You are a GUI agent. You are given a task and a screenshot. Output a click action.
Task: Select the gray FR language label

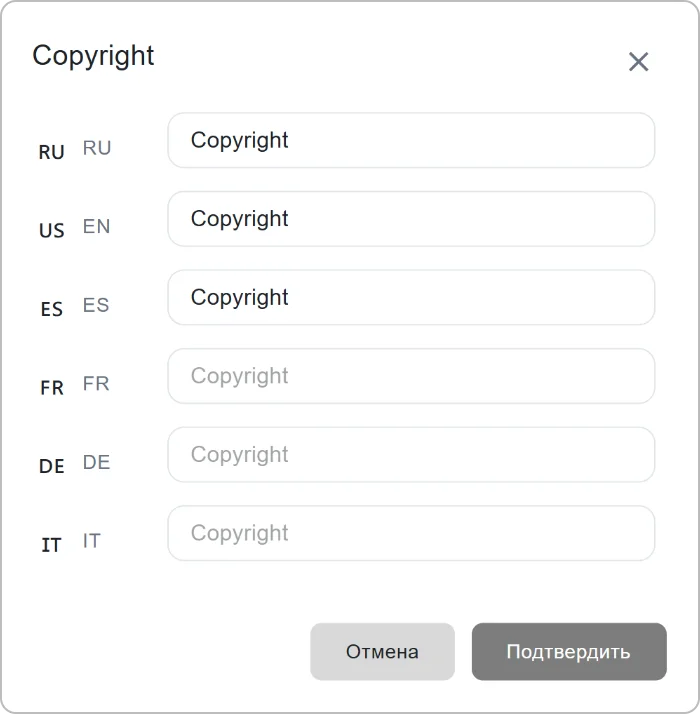pos(96,384)
